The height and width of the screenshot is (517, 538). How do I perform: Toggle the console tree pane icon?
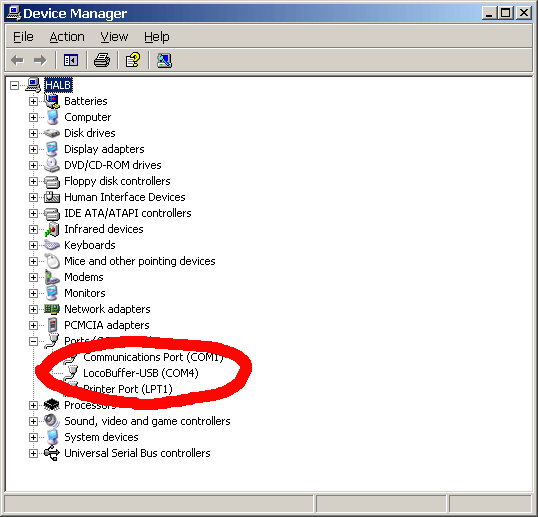(x=71, y=60)
